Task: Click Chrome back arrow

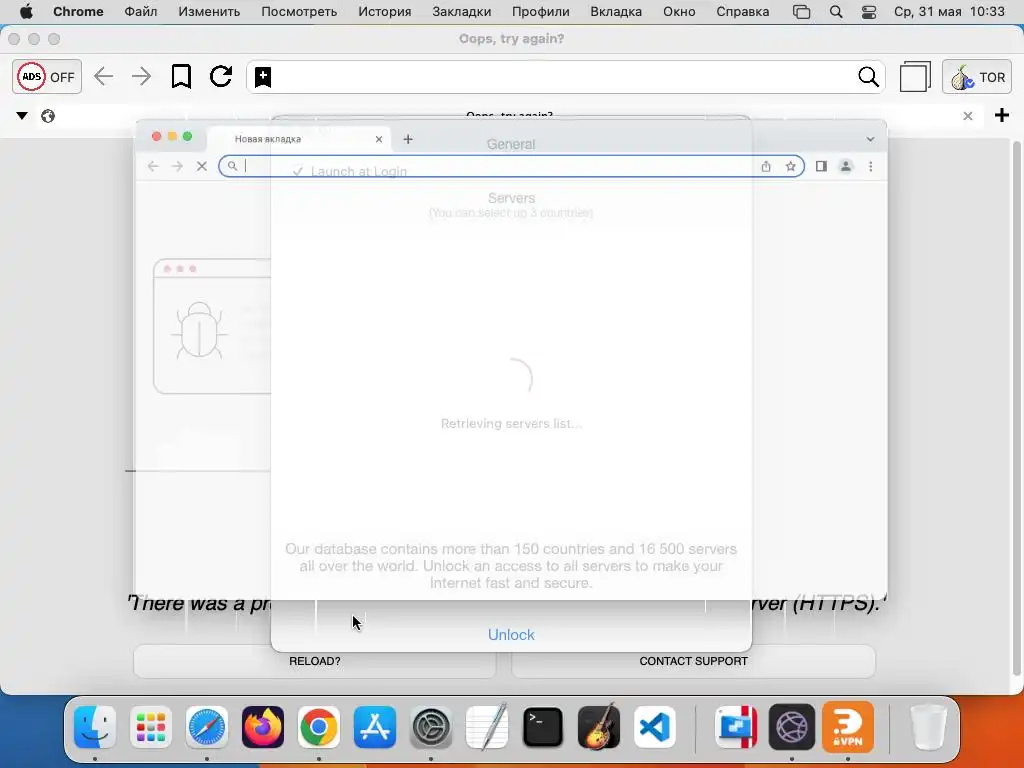Action: pos(153,167)
